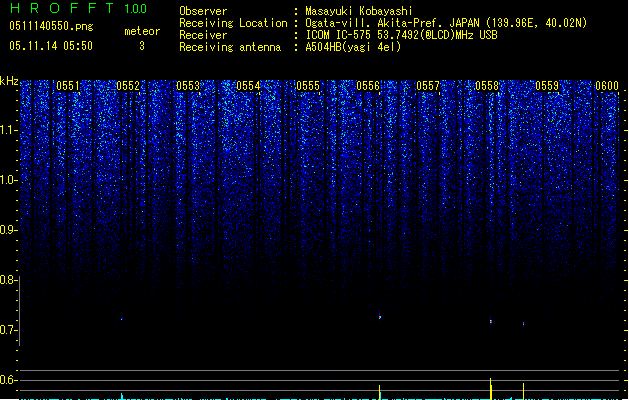Click the ICOM IC-575 receiver value
This screenshot has width=629, height=400.
coord(402,35)
